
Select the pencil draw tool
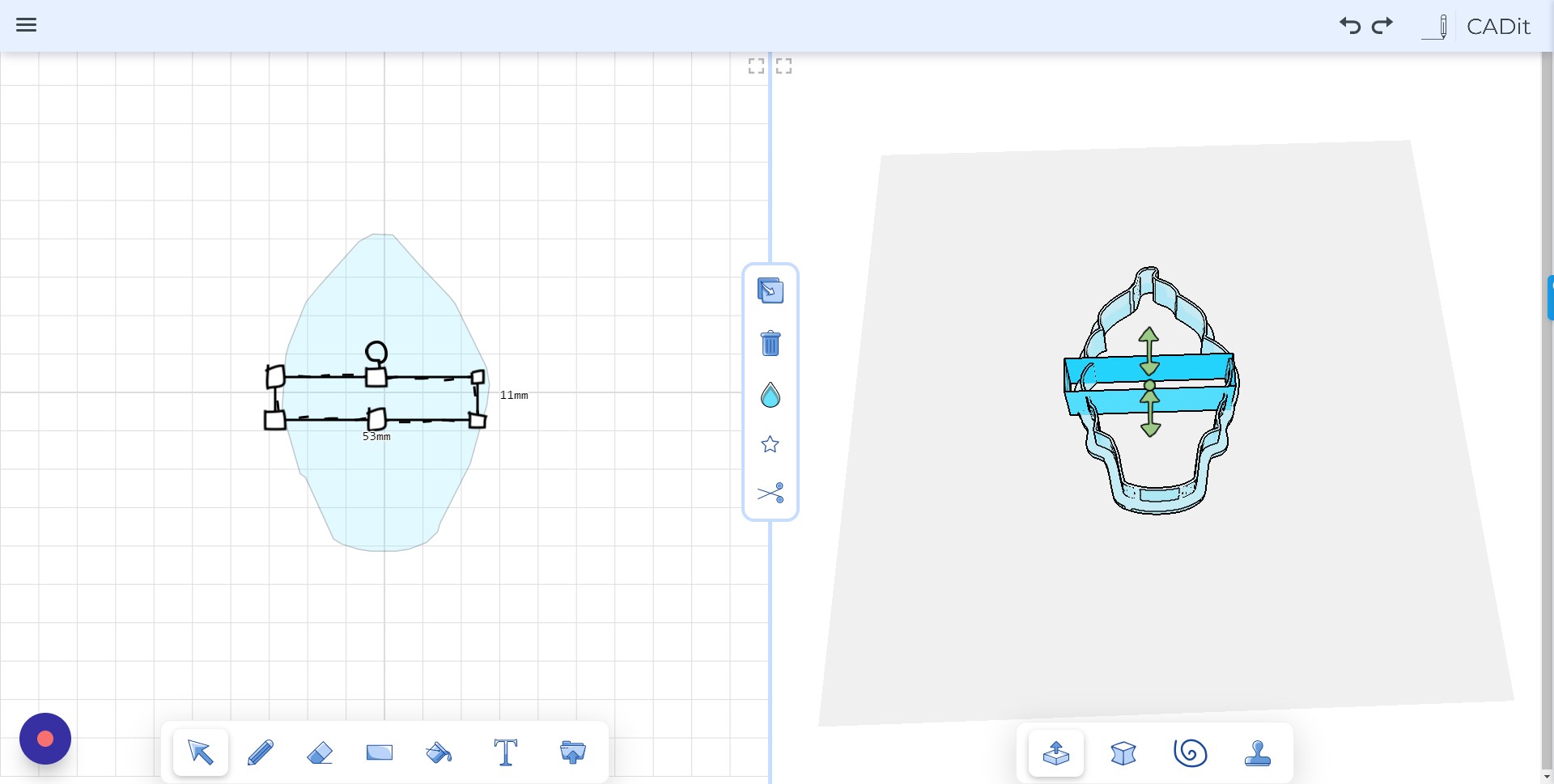[260, 752]
